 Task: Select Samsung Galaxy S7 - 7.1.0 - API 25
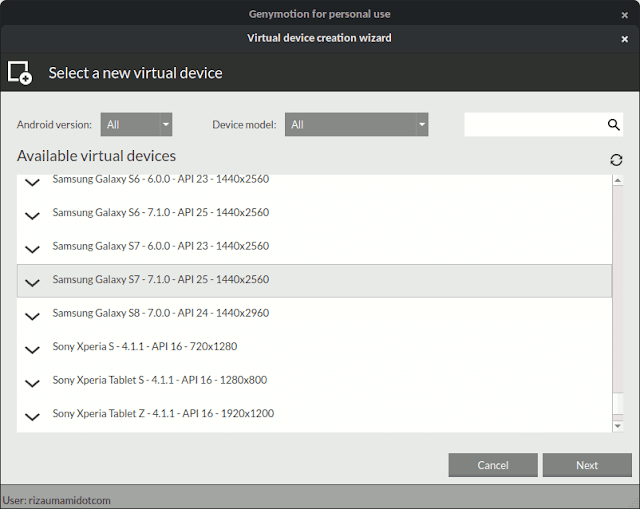point(314,280)
